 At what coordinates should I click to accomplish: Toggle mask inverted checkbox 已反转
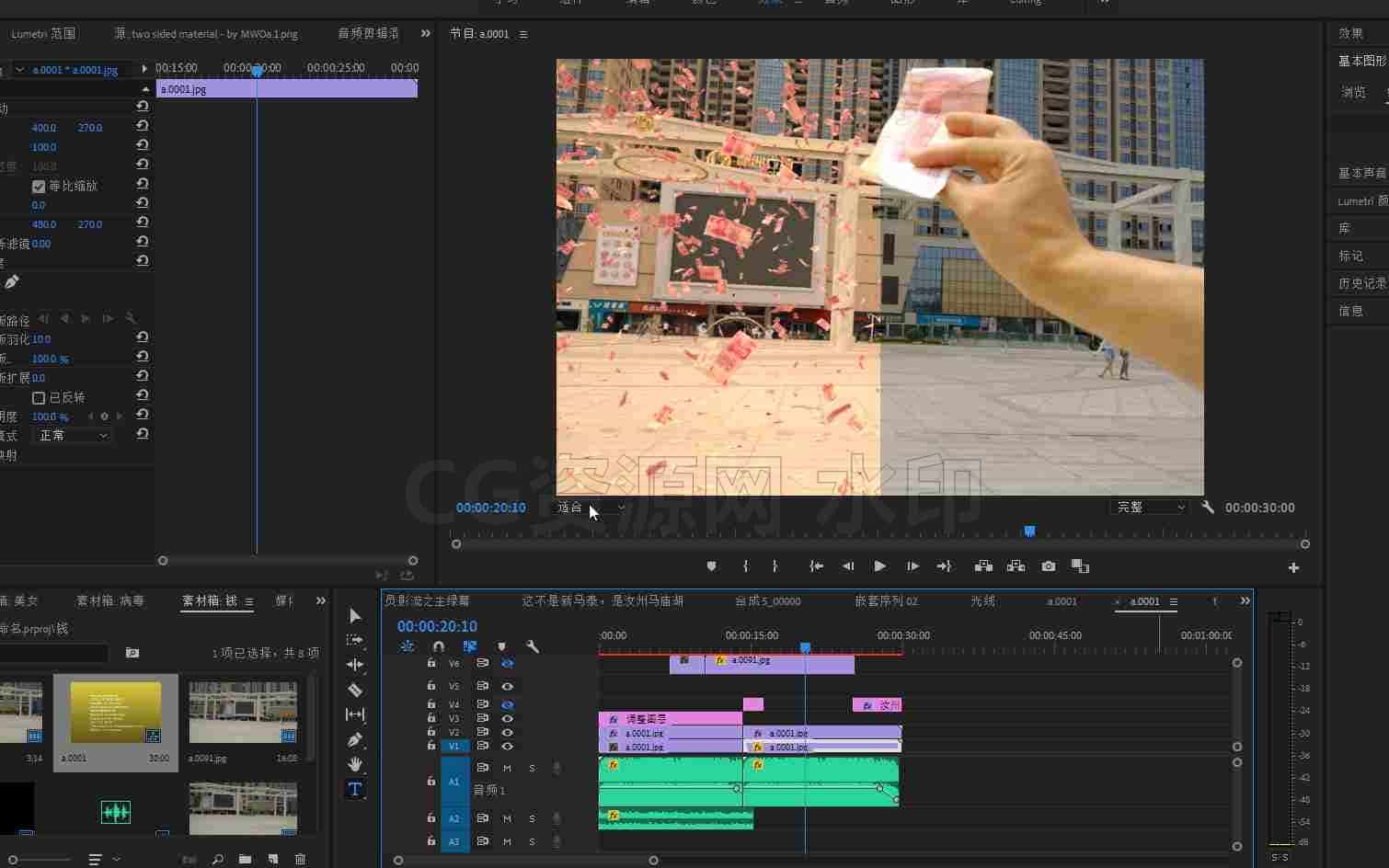point(39,398)
